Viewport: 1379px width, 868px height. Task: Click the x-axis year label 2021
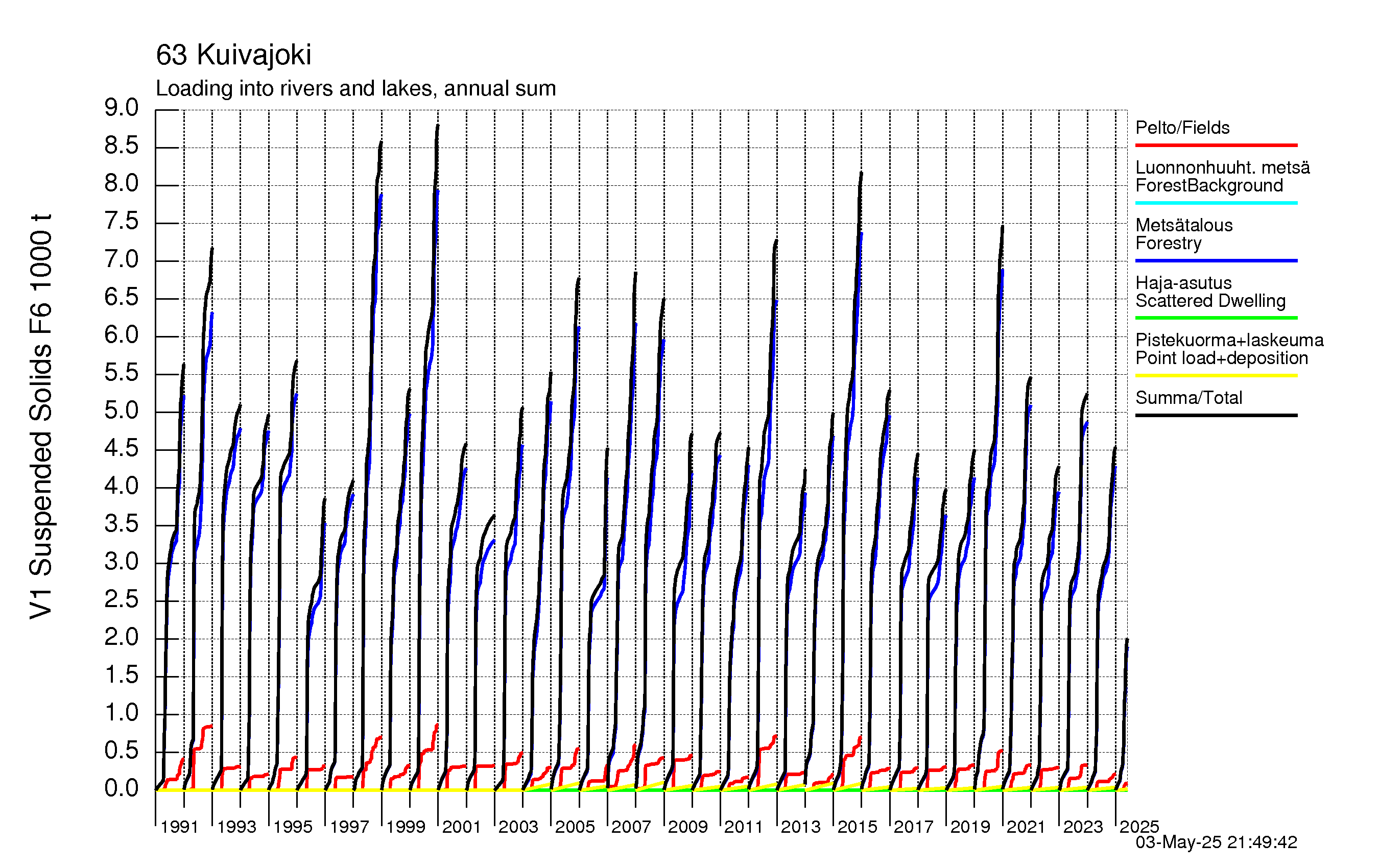[x=1026, y=827]
